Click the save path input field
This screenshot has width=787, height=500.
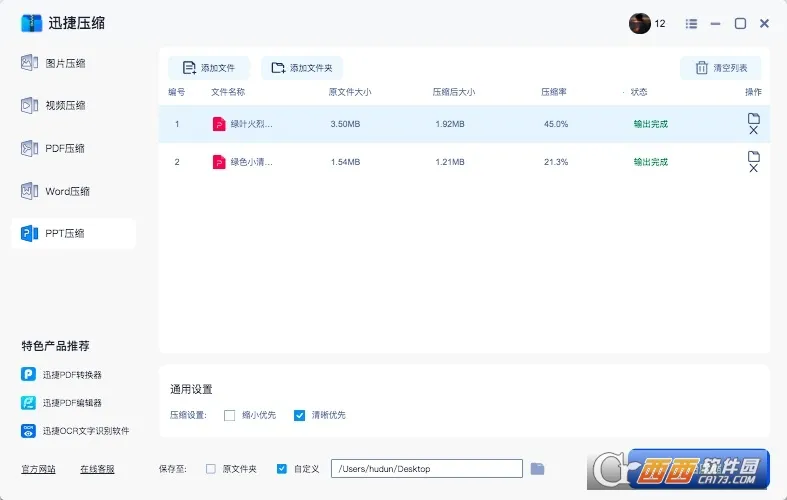click(427, 468)
